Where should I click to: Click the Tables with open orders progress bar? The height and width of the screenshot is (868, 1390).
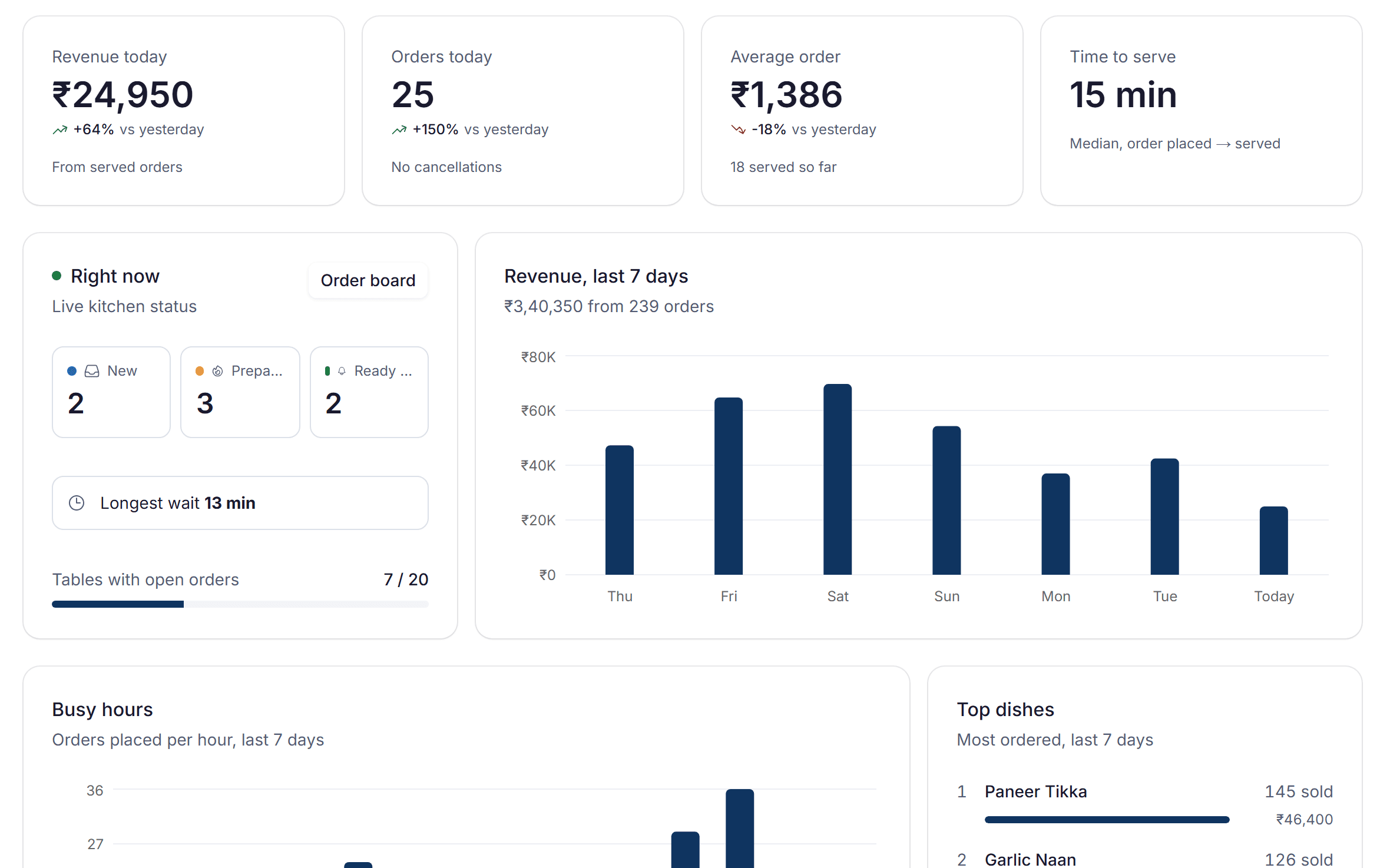click(240, 604)
